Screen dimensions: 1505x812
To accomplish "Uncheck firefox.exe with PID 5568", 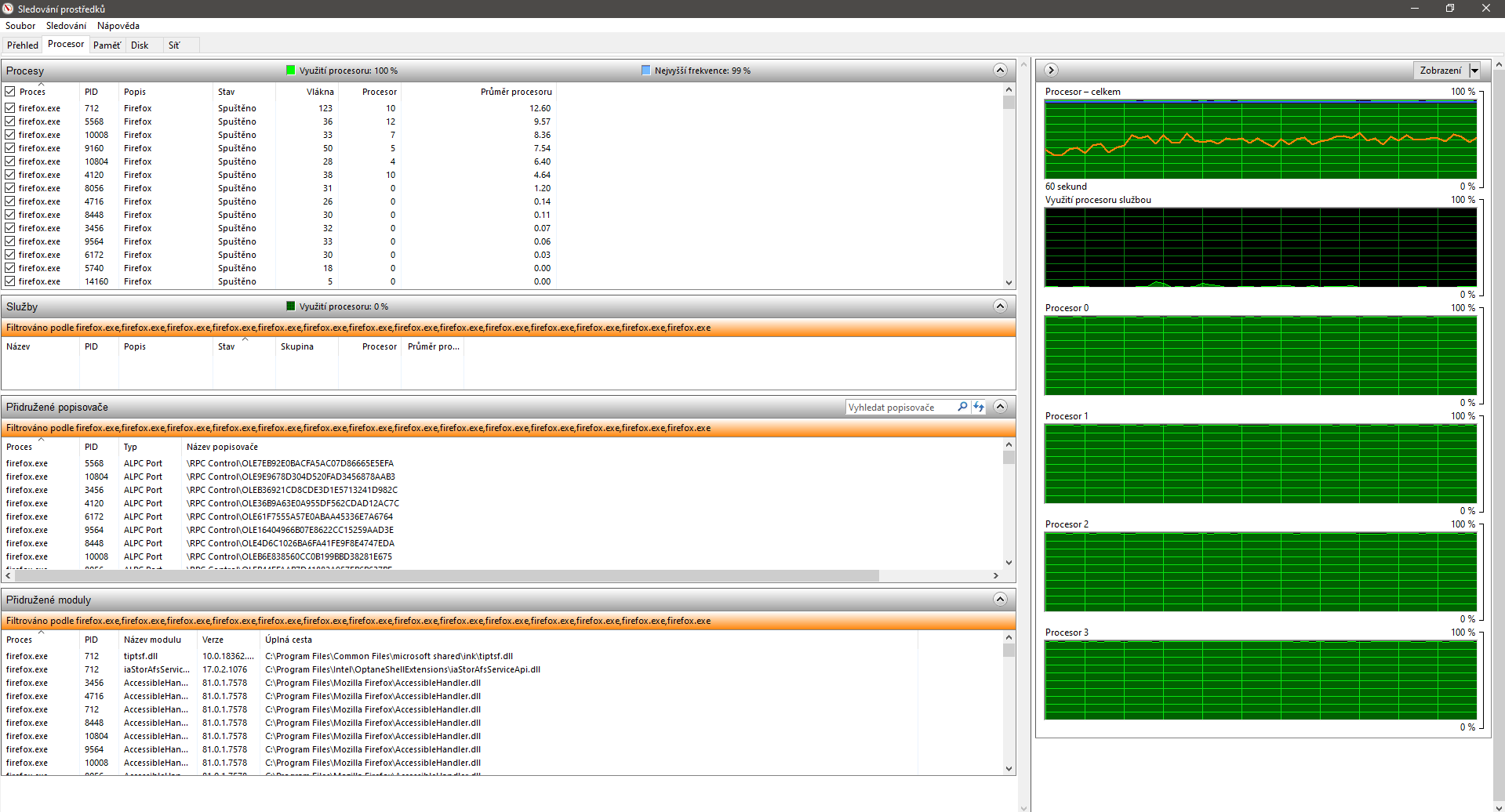I will pos(10,121).
